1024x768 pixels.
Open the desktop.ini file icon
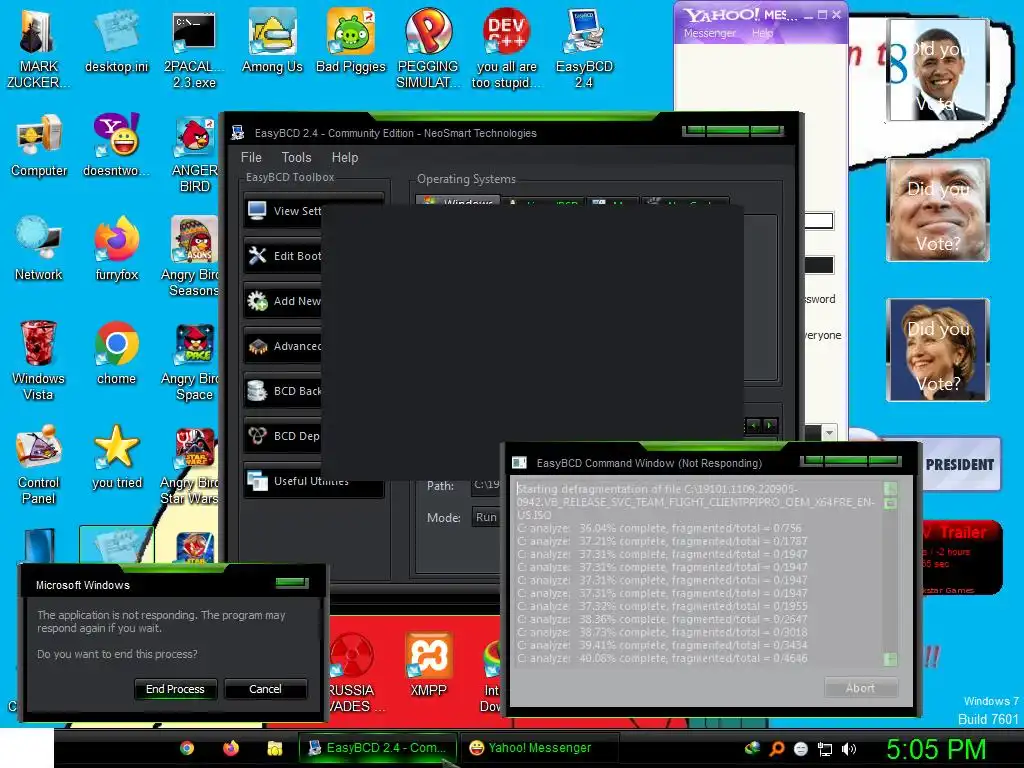click(x=116, y=40)
